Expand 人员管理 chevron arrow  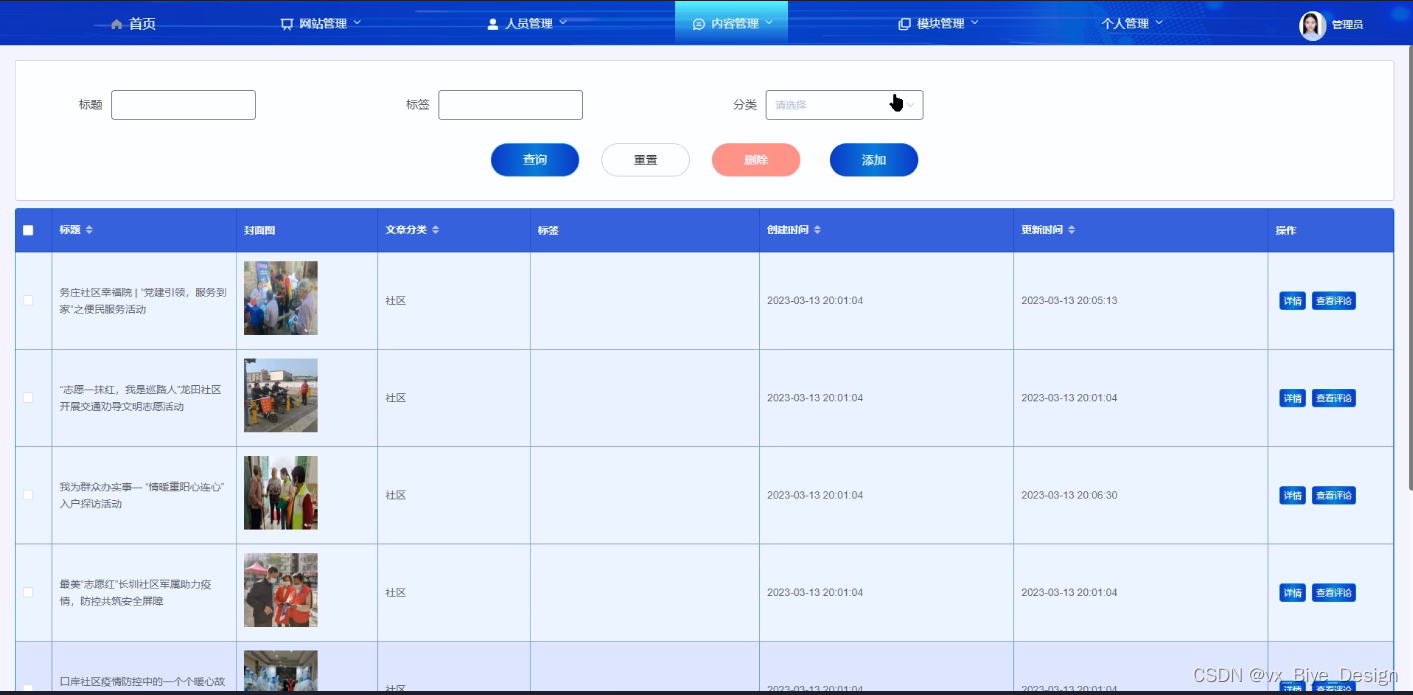(x=563, y=22)
